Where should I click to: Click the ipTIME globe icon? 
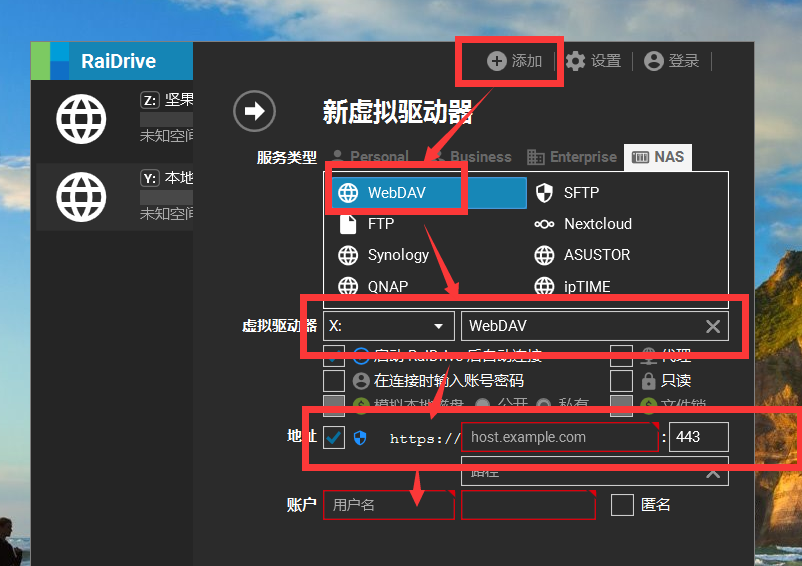click(544, 286)
